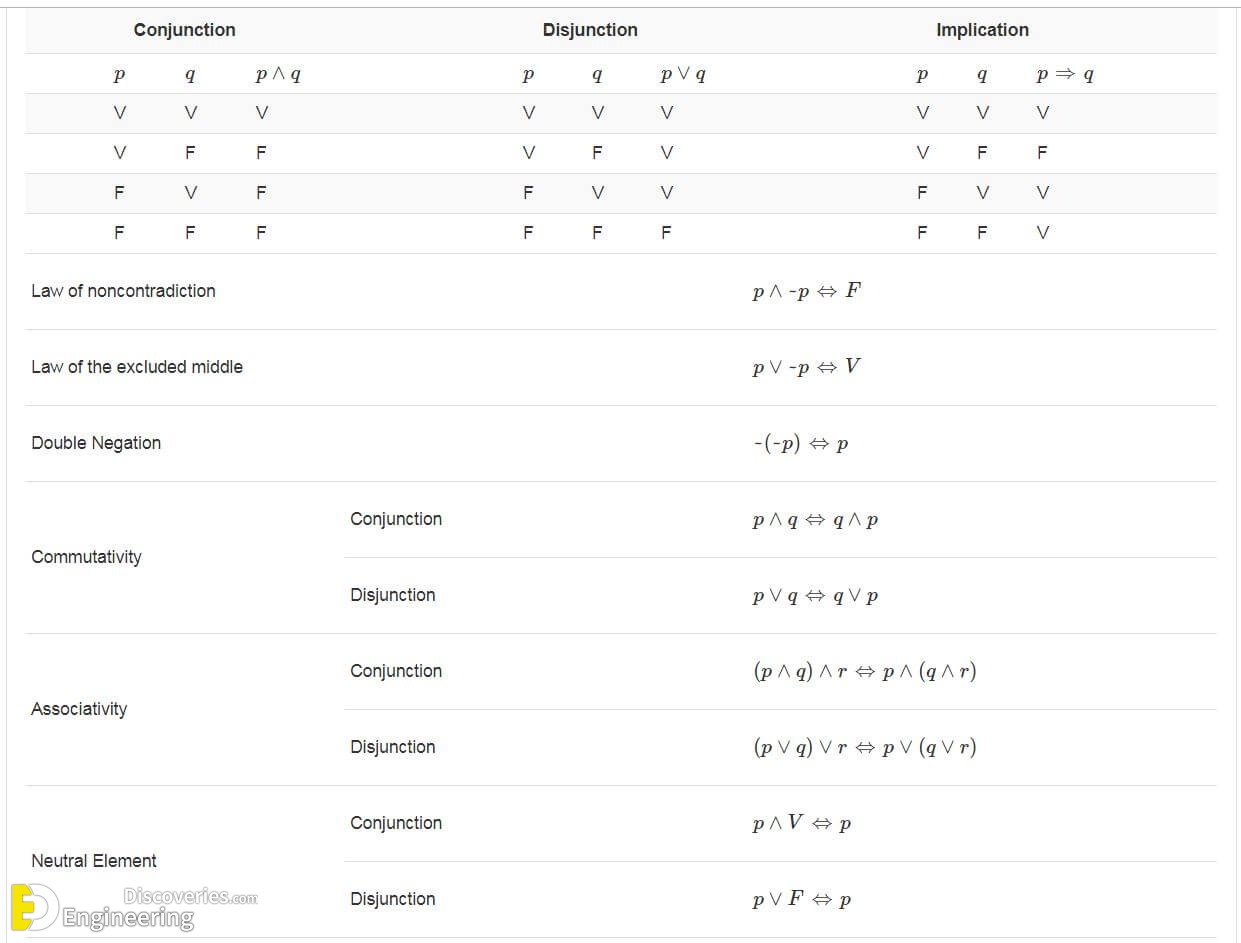Viewport: 1241px width, 943px height.
Task: Click the neutral element formula p ∨ F ⇔ p
Action: [x=802, y=899]
